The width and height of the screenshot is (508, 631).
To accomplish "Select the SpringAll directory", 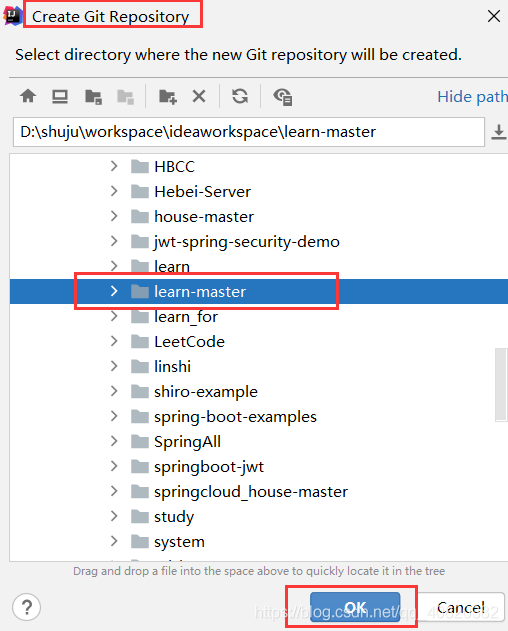I will (x=187, y=442).
